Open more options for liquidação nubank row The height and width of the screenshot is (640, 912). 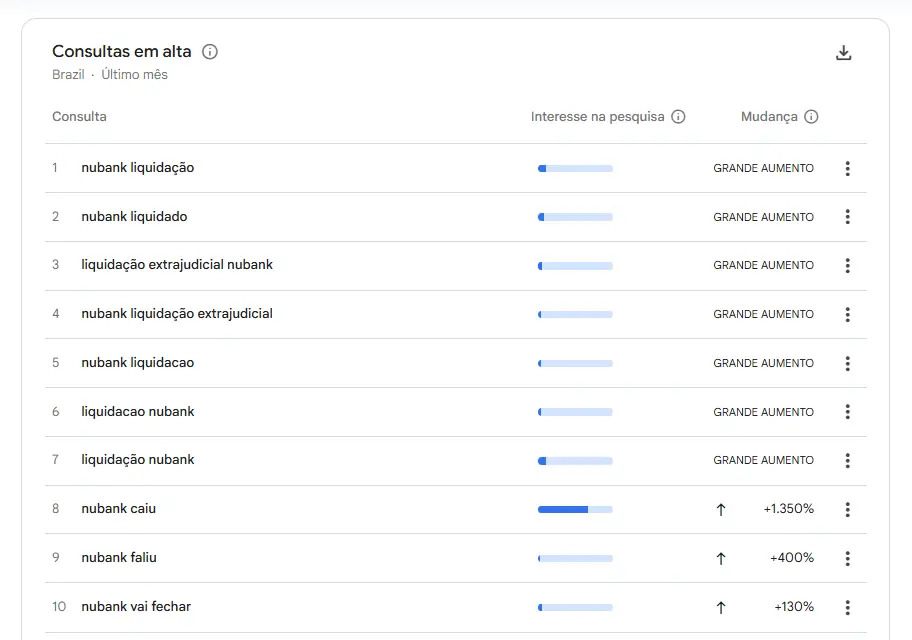(x=847, y=460)
